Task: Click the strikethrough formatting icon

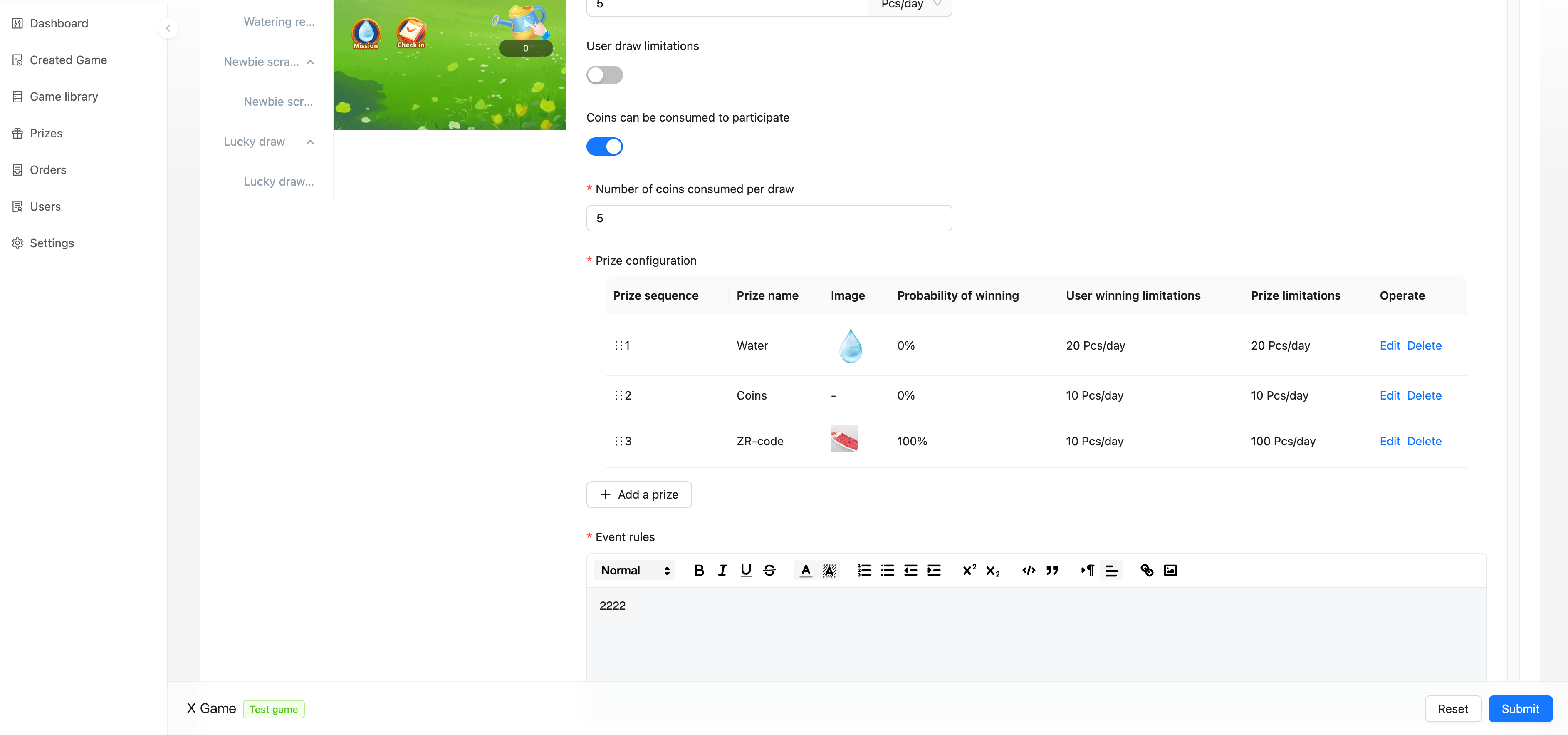Action: tap(769, 570)
